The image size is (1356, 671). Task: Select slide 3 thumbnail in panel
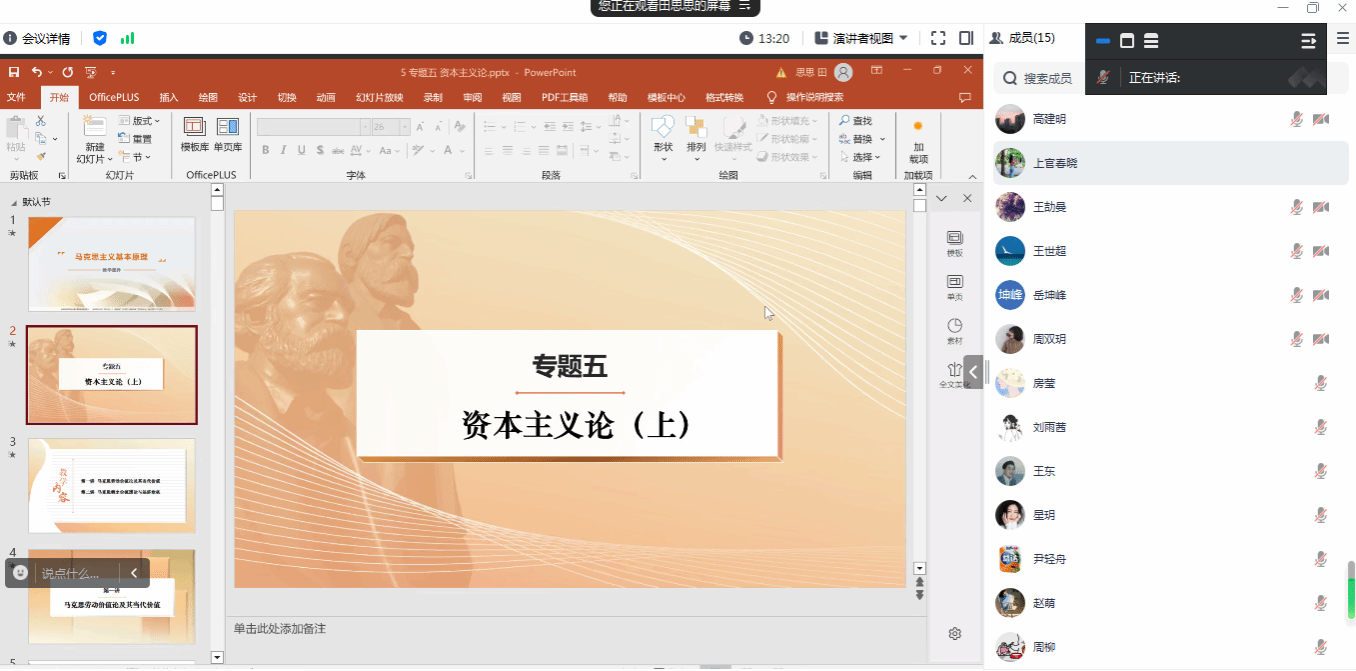(112, 485)
